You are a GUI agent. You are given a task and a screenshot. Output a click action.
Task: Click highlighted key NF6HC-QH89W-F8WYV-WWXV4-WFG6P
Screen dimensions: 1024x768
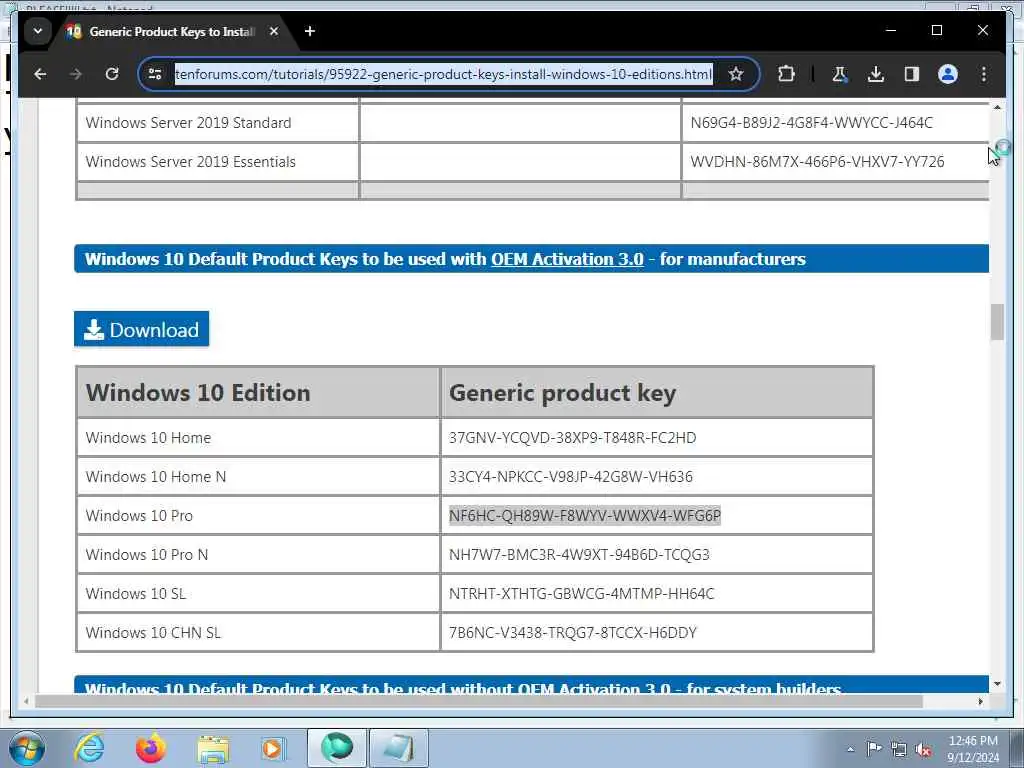point(584,516)
